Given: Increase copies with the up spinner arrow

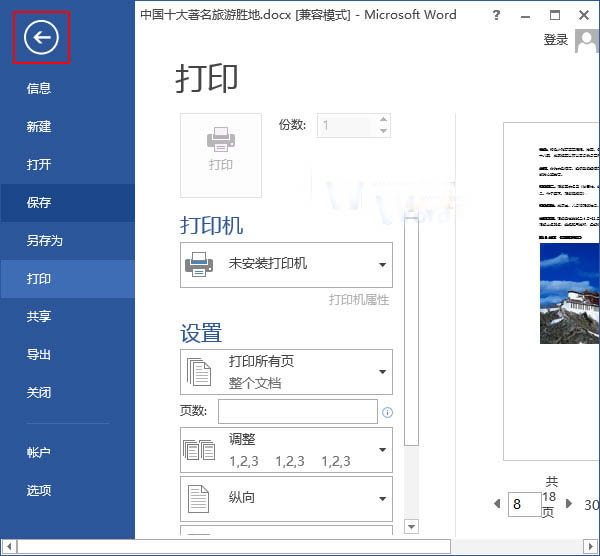Looking at the screenshot, I should (383, 119).
